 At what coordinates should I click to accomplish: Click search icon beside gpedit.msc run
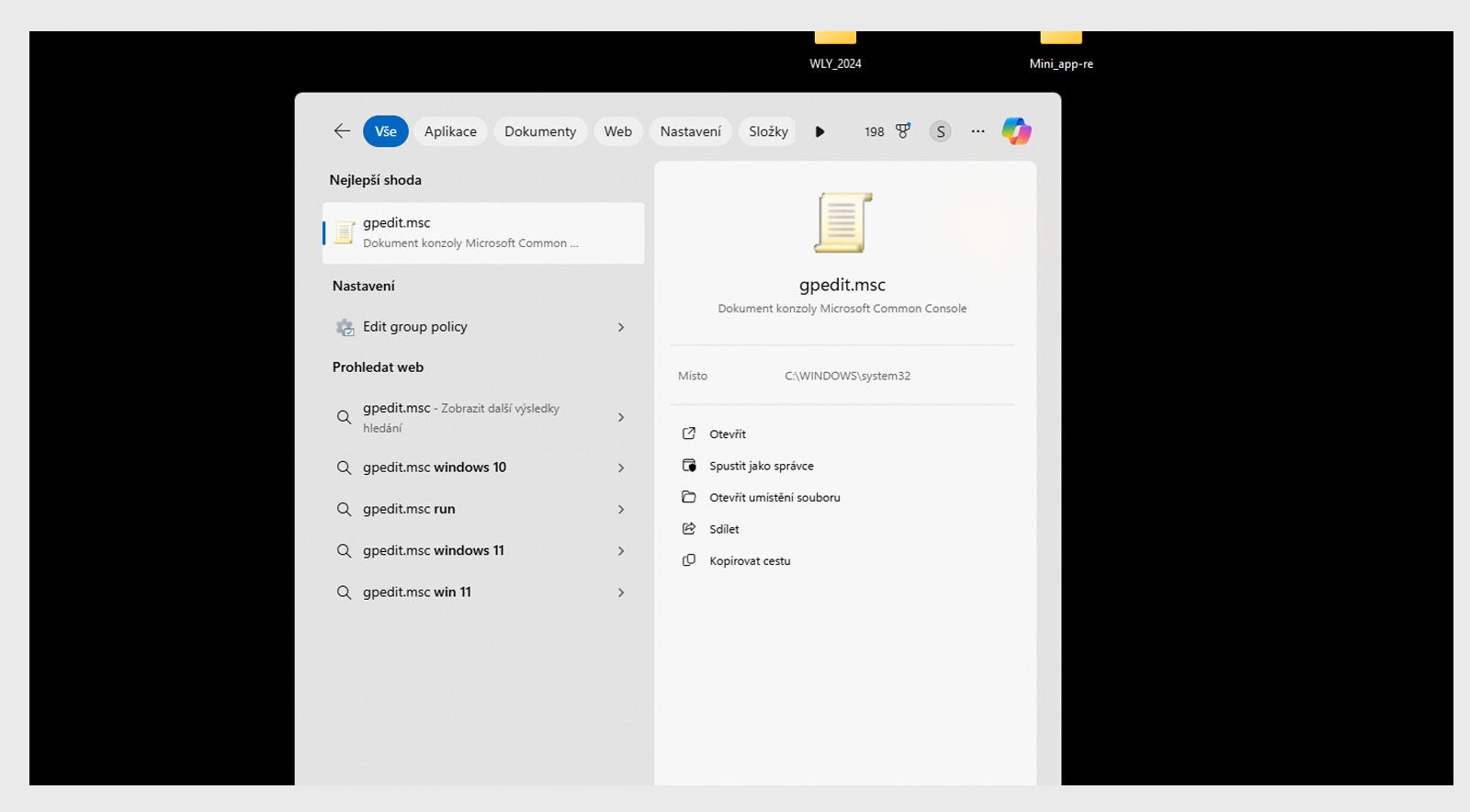(344, 509)
